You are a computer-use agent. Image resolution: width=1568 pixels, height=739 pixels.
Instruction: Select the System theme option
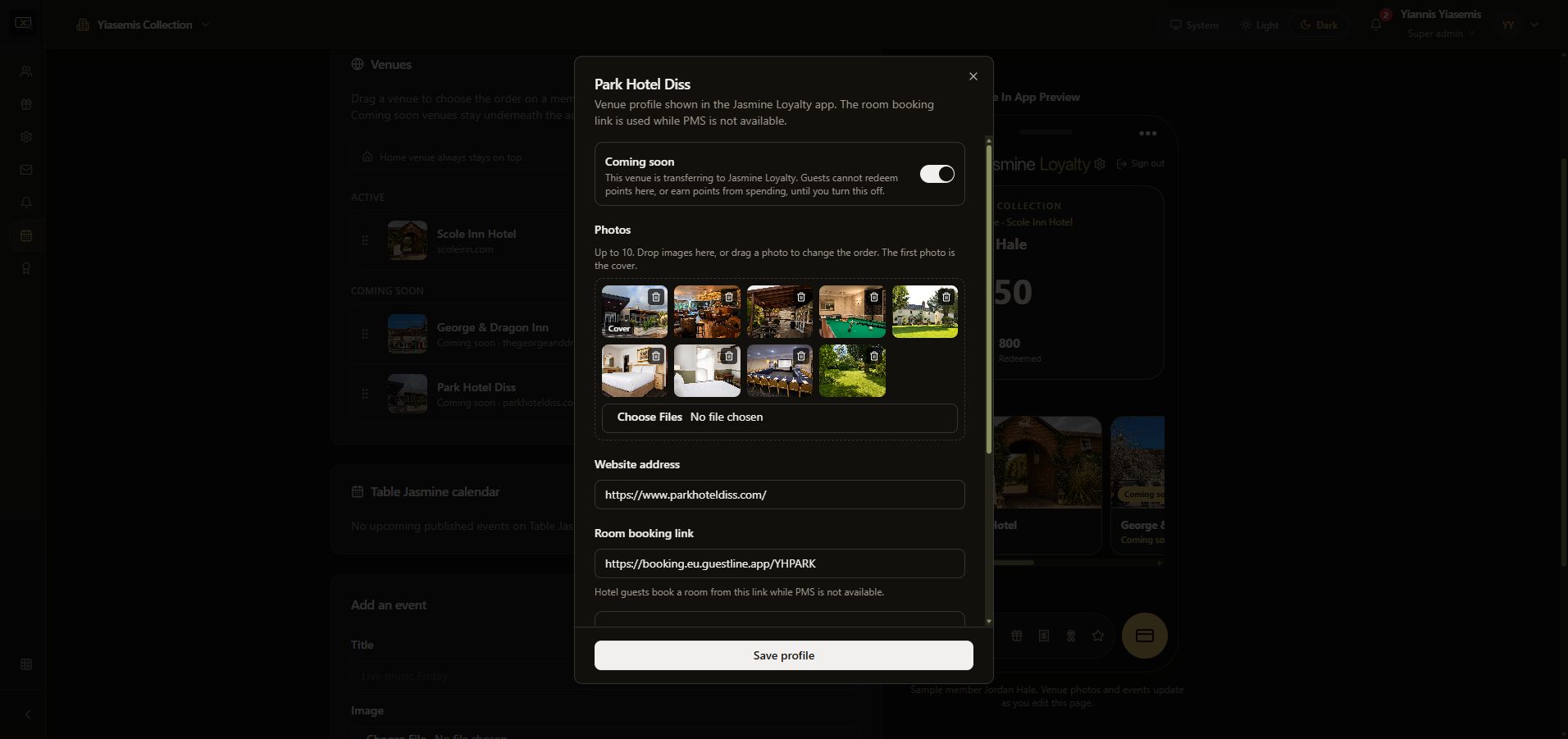(x=1194, y=25)
